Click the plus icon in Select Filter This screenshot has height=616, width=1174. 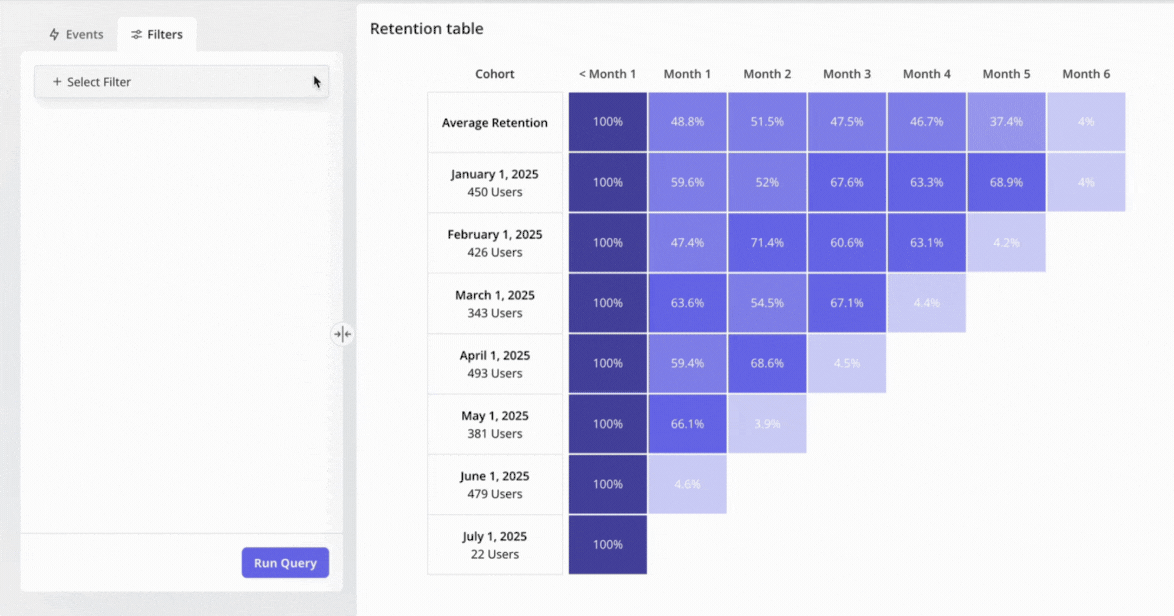pyautogui.click(x=57, y=82)
